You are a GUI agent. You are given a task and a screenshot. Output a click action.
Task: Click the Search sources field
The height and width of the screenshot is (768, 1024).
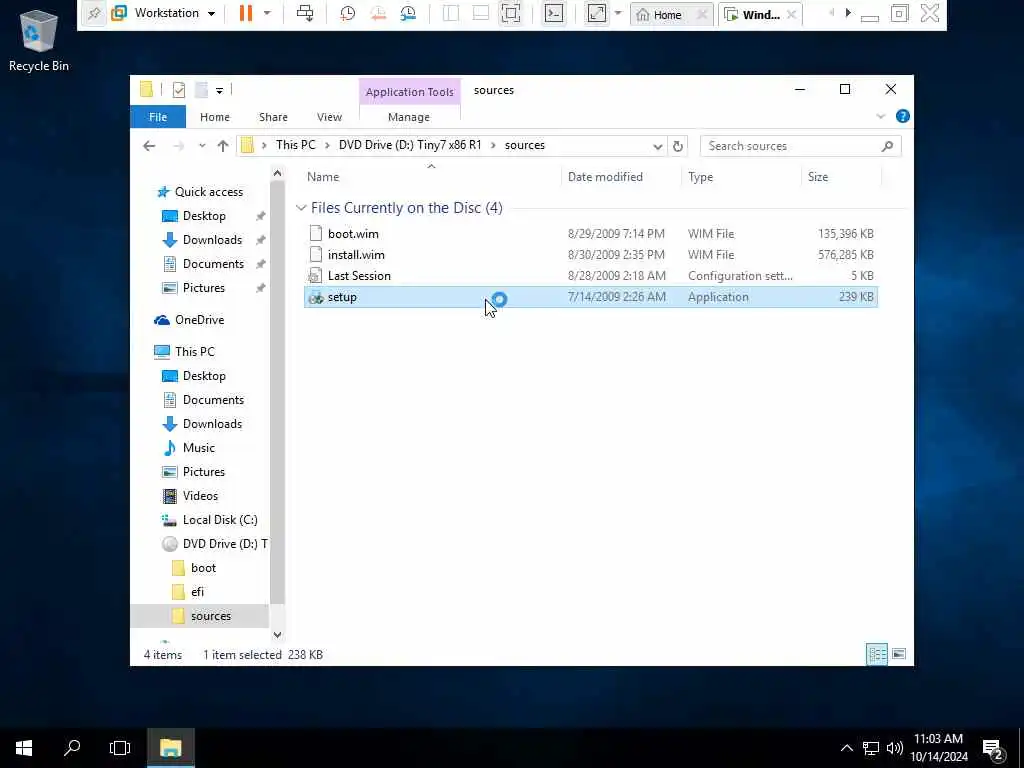tap(801, 146)
